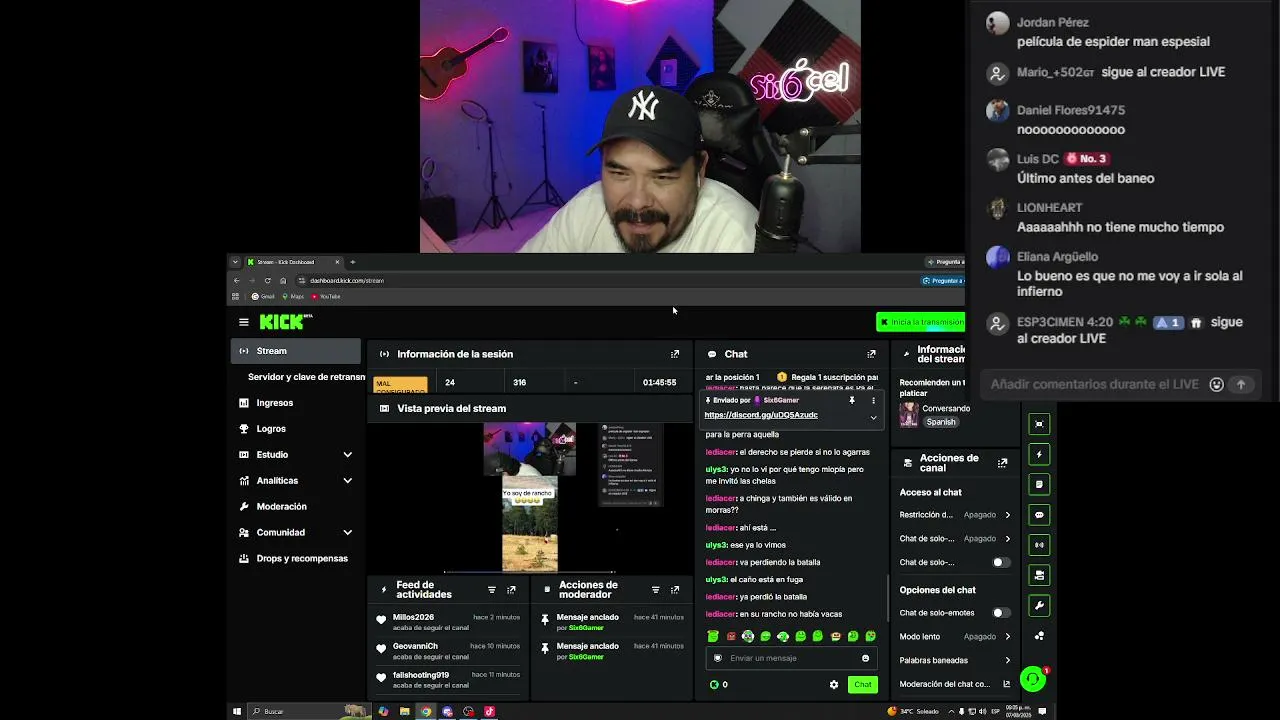Open the Maps bookmark

(x=293, y=297)
